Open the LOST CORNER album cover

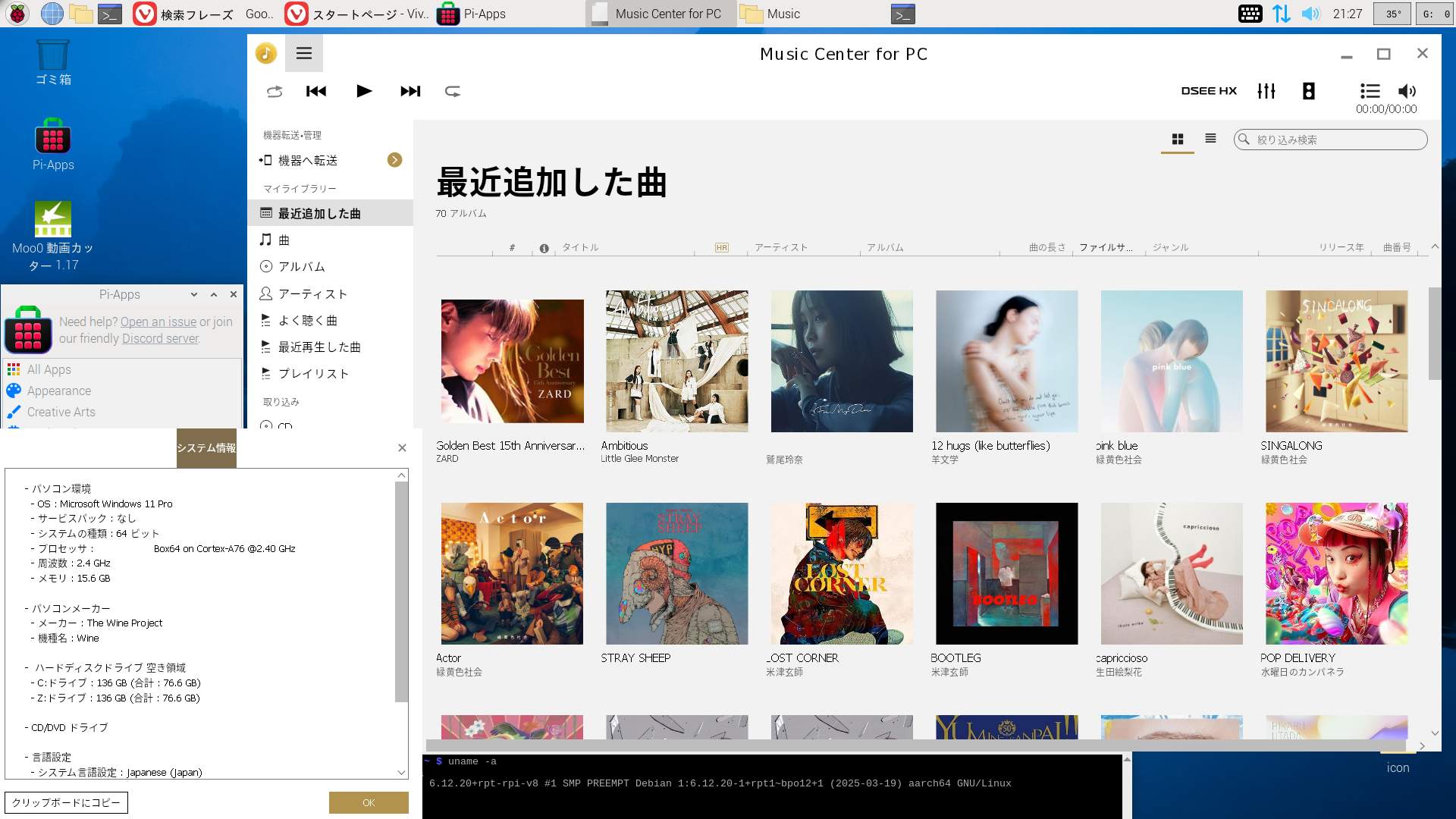pyautogui.click(x=842, y=573)
